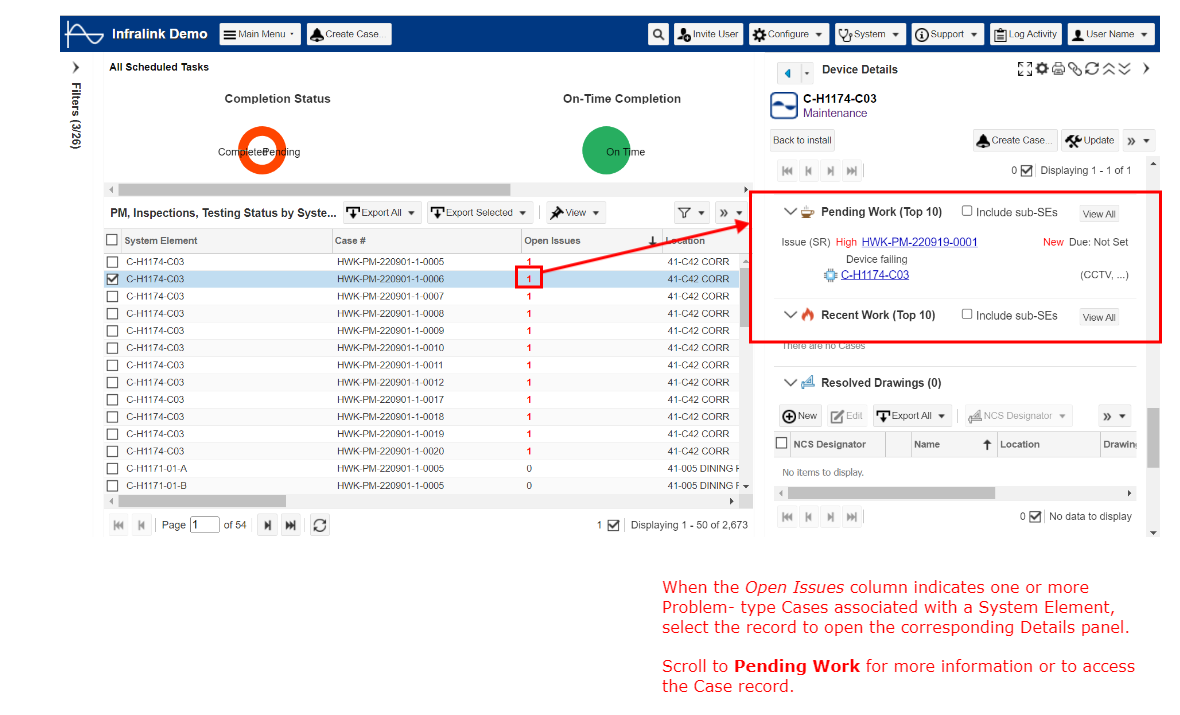
Task: Jump to last page in Resolved Drawings pager
Action: [852, 517]
